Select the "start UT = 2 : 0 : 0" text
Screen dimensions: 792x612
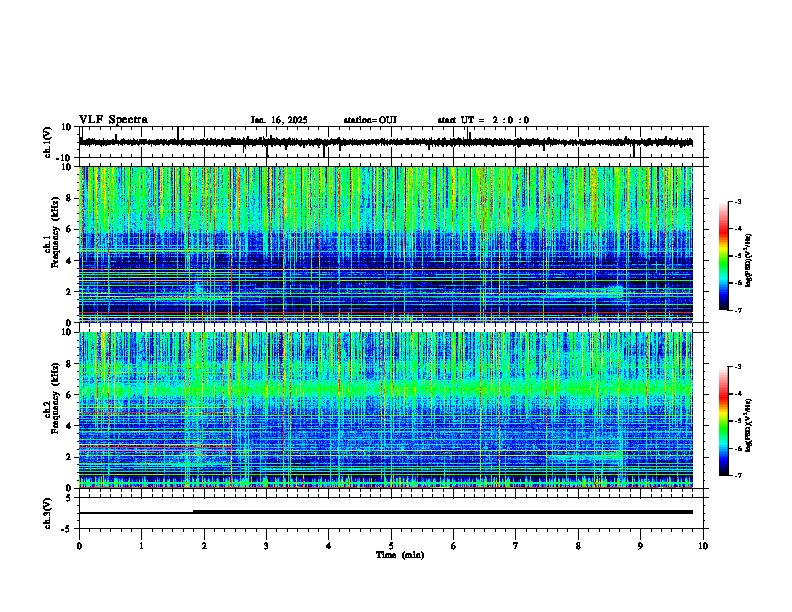483,120
